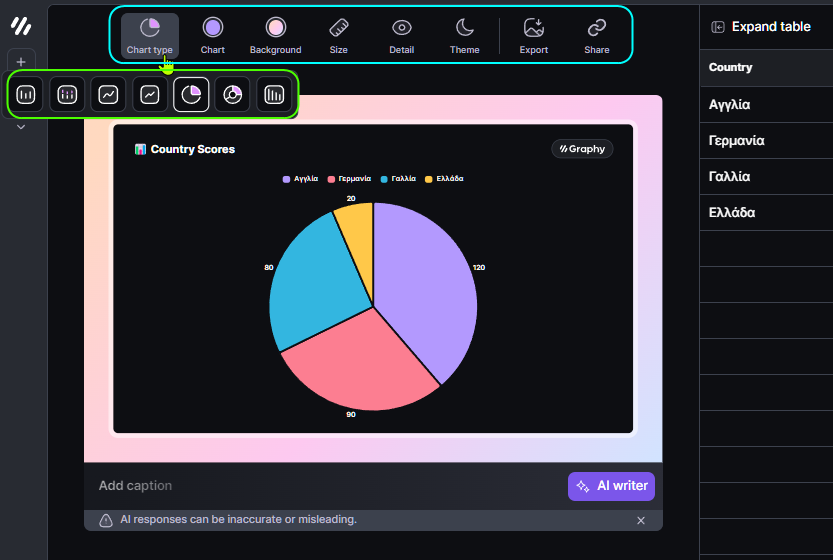Select the Γερμανία table cell
Screen dimensions: 833x560
coord(766,141)
